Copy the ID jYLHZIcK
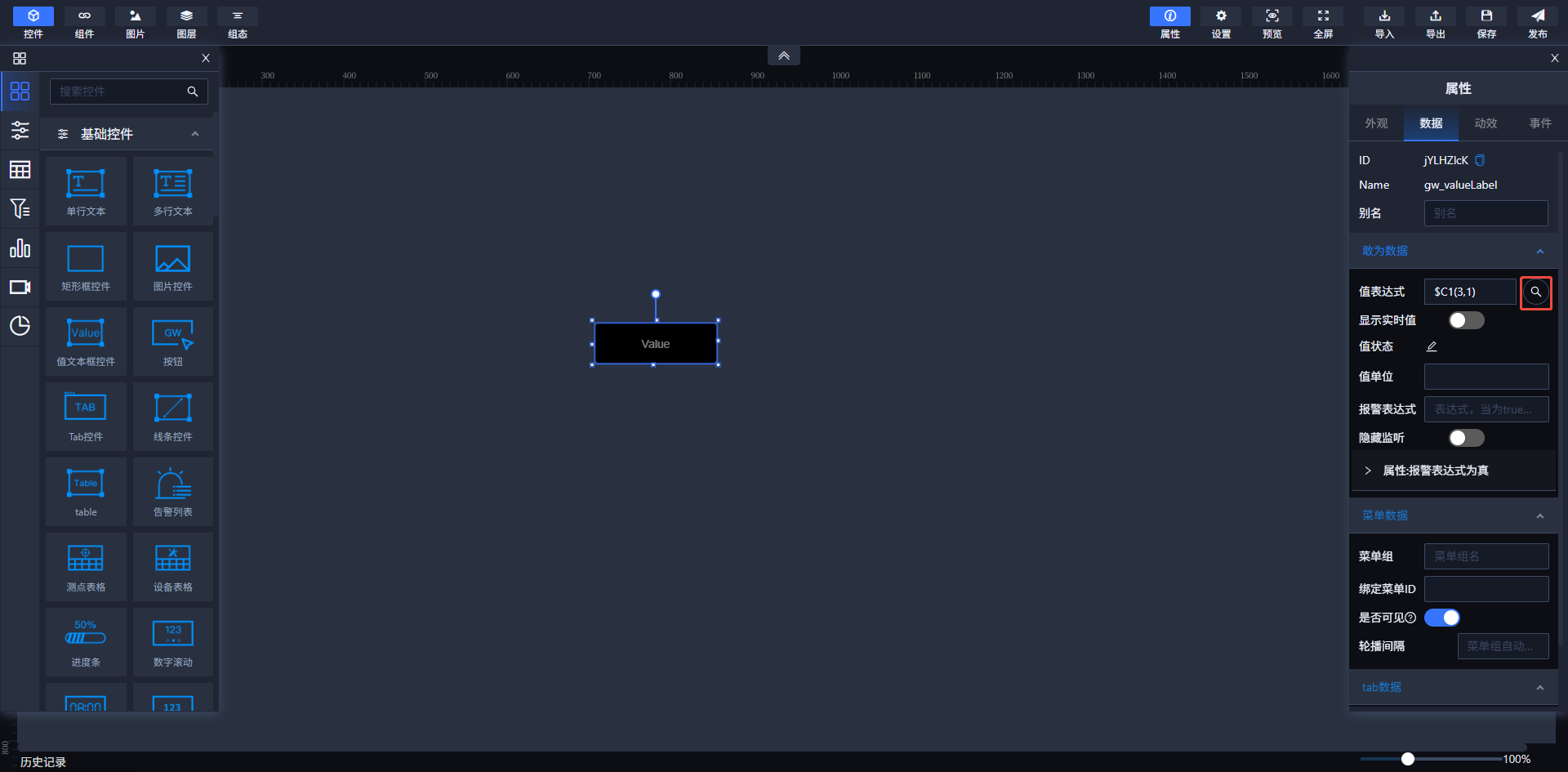This screenshot has width=1568, height=772. (1480, 160)
